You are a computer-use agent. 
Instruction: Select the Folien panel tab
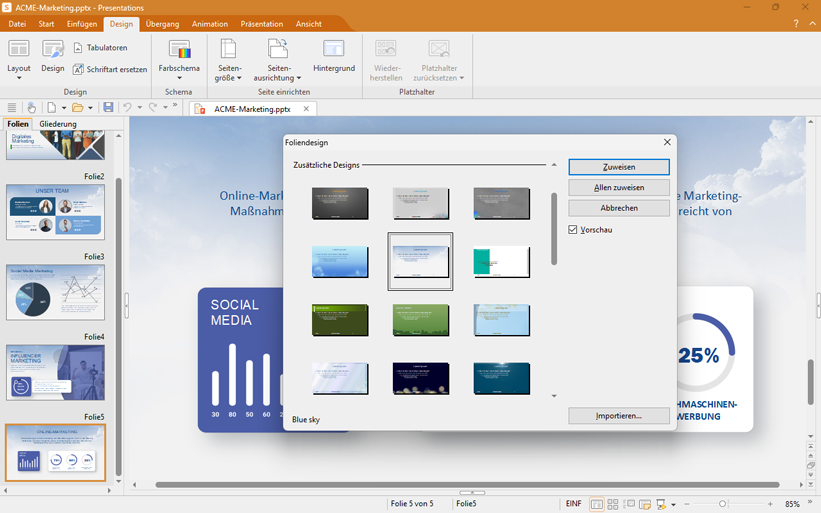tap(18, 124)
